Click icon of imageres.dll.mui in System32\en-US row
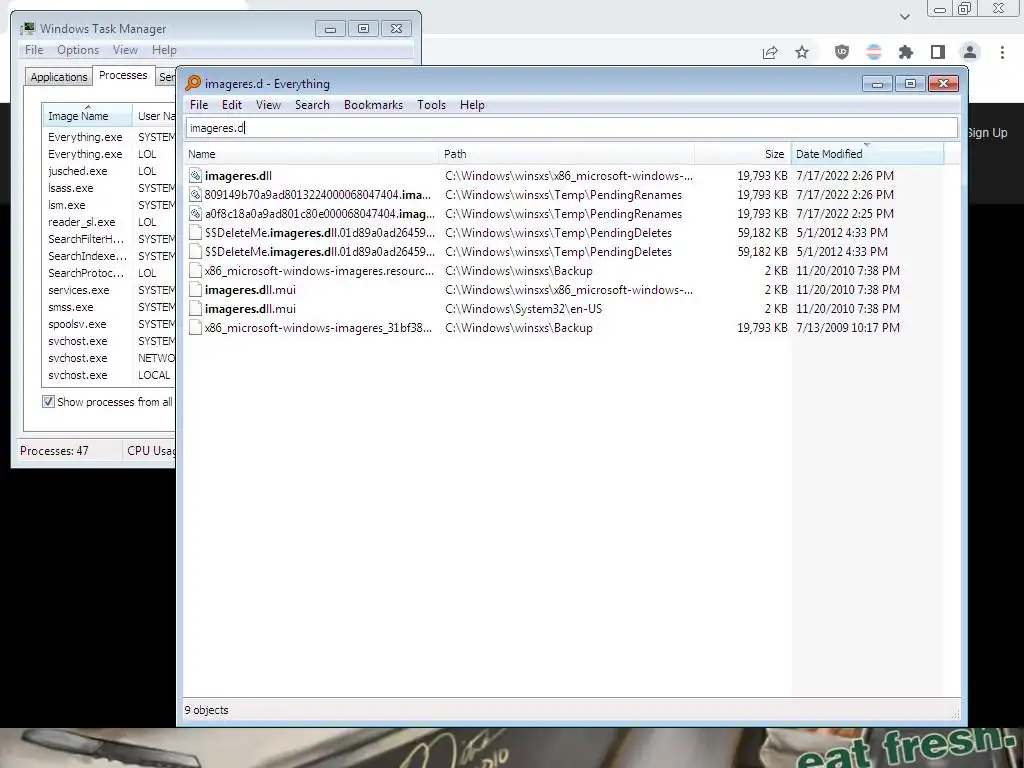This screenshot has height=768, width=1024. click(195, 308)
